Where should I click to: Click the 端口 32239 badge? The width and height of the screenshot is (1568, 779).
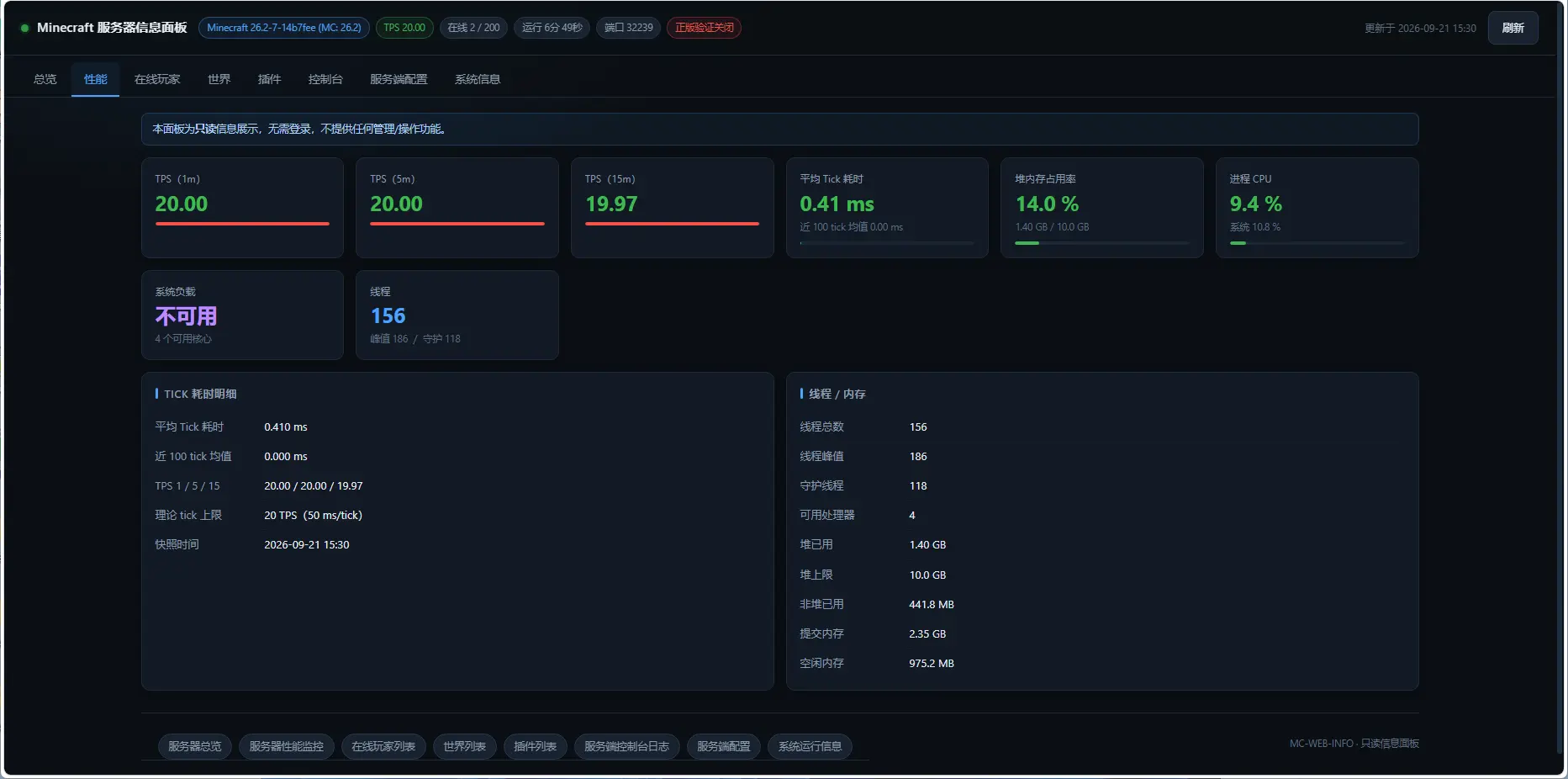pos(628,28)
